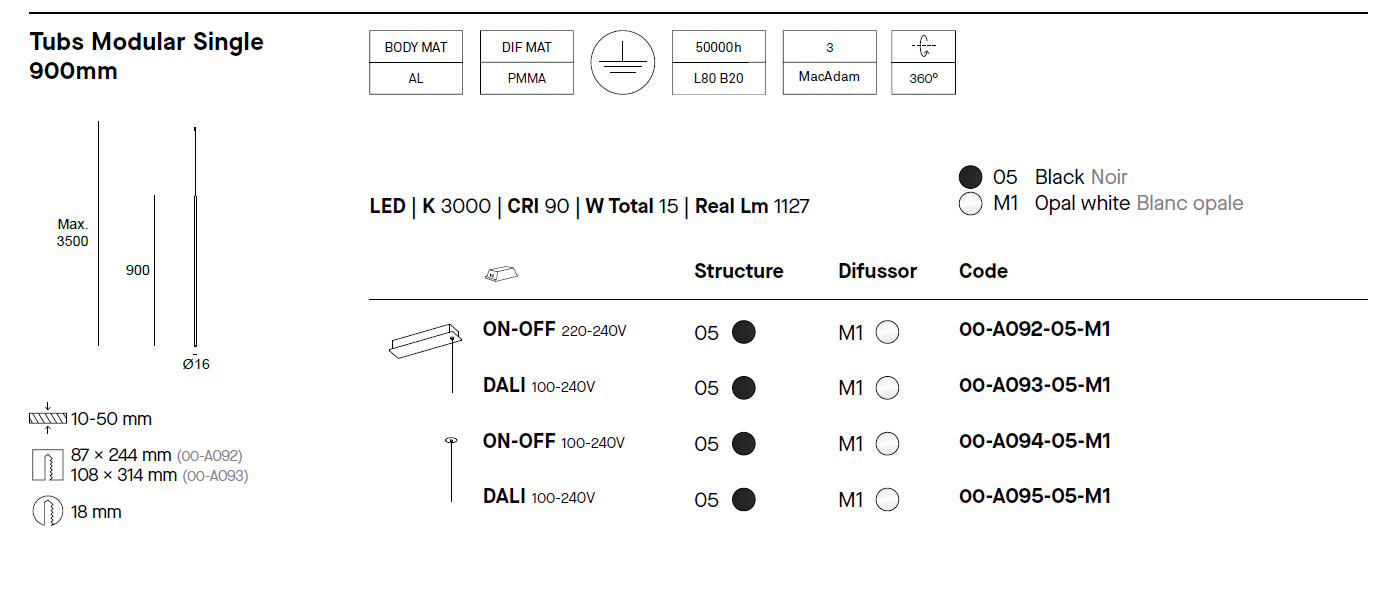This screenshot has width=1388, height=597.
Task: Click the surface-mounted canopy illustration icon
Action: 423,342
